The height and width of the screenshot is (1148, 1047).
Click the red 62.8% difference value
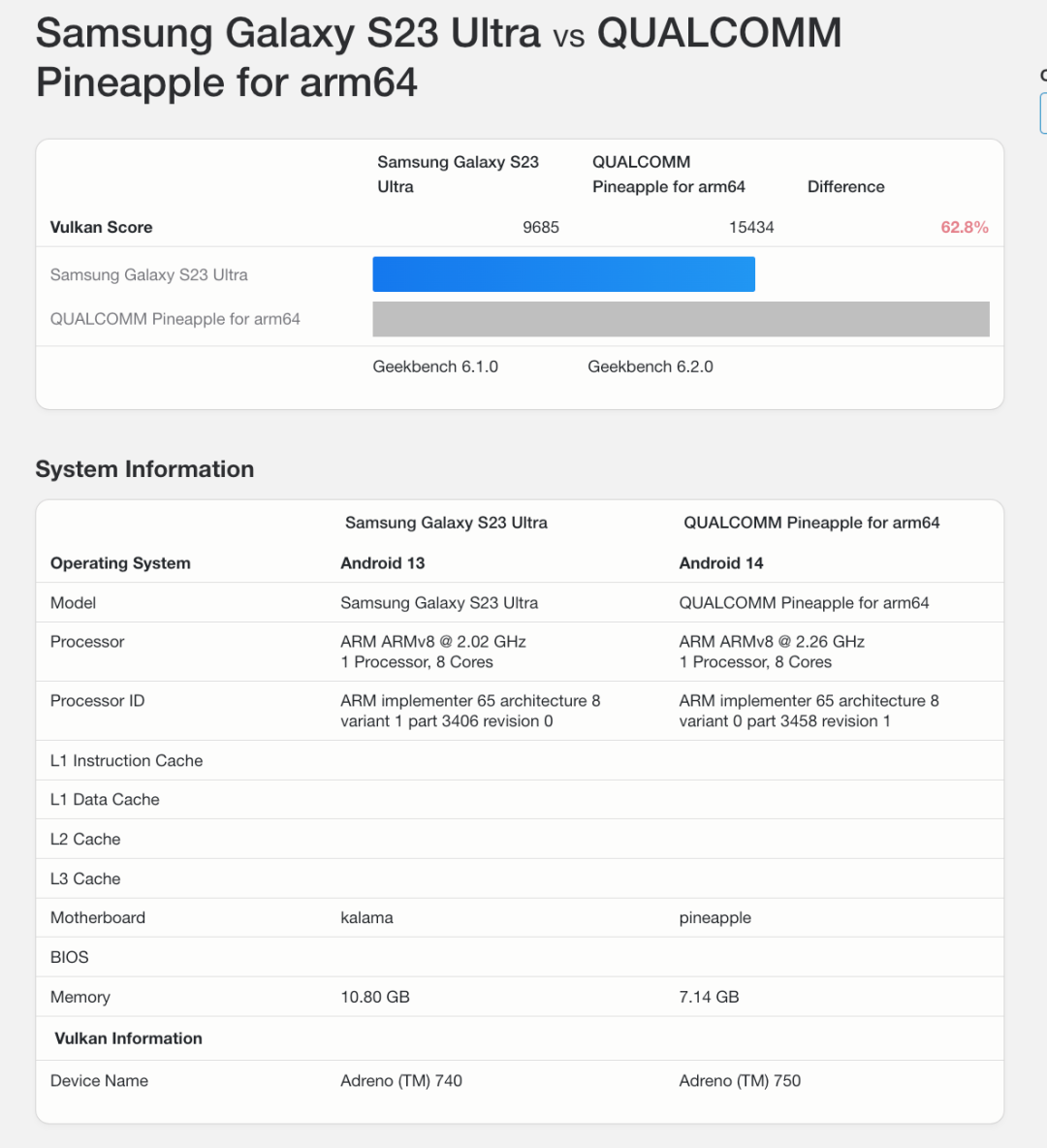pyautogui.click(x=964, y=227)
